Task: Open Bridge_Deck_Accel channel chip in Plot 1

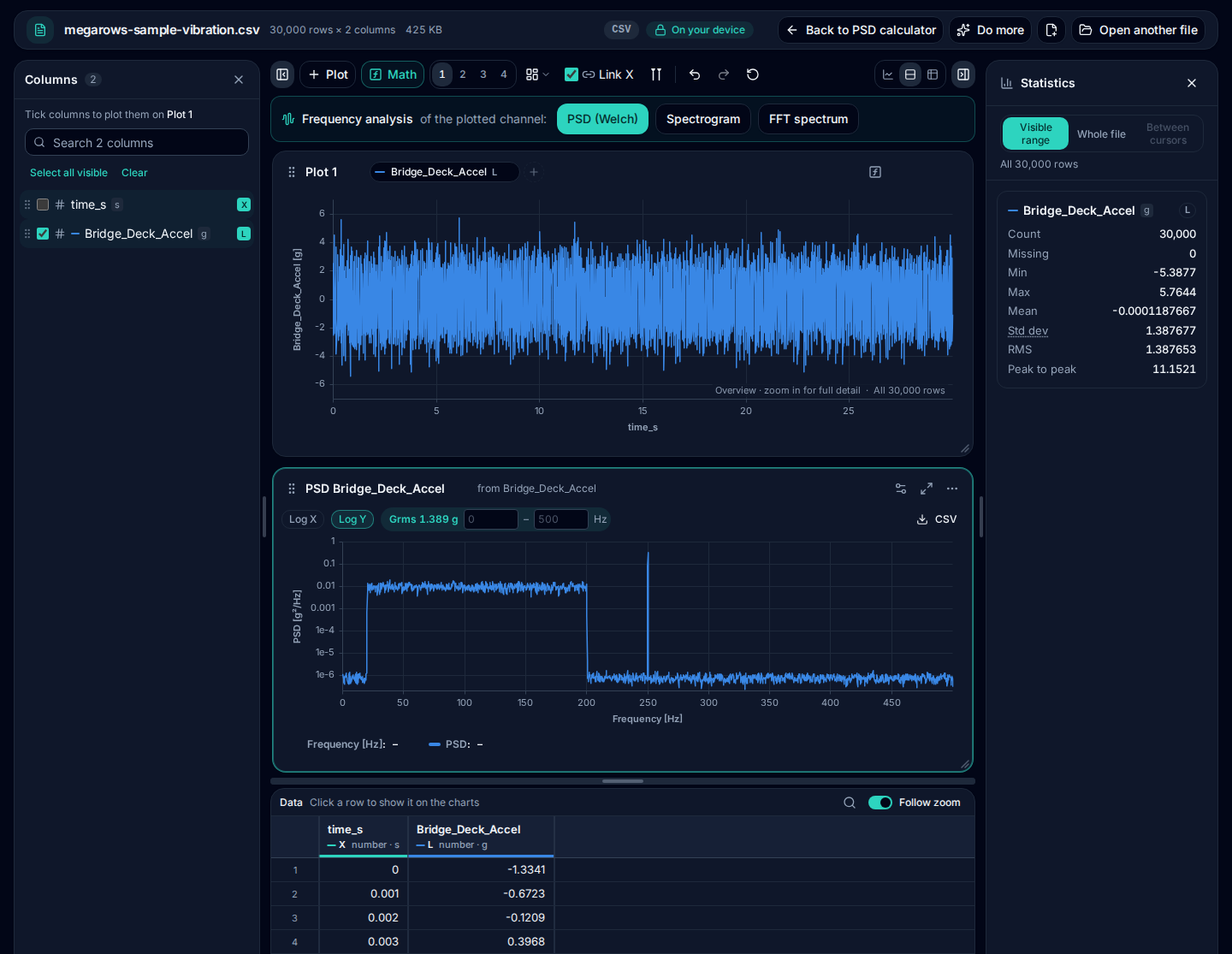Action: point(444,172)
